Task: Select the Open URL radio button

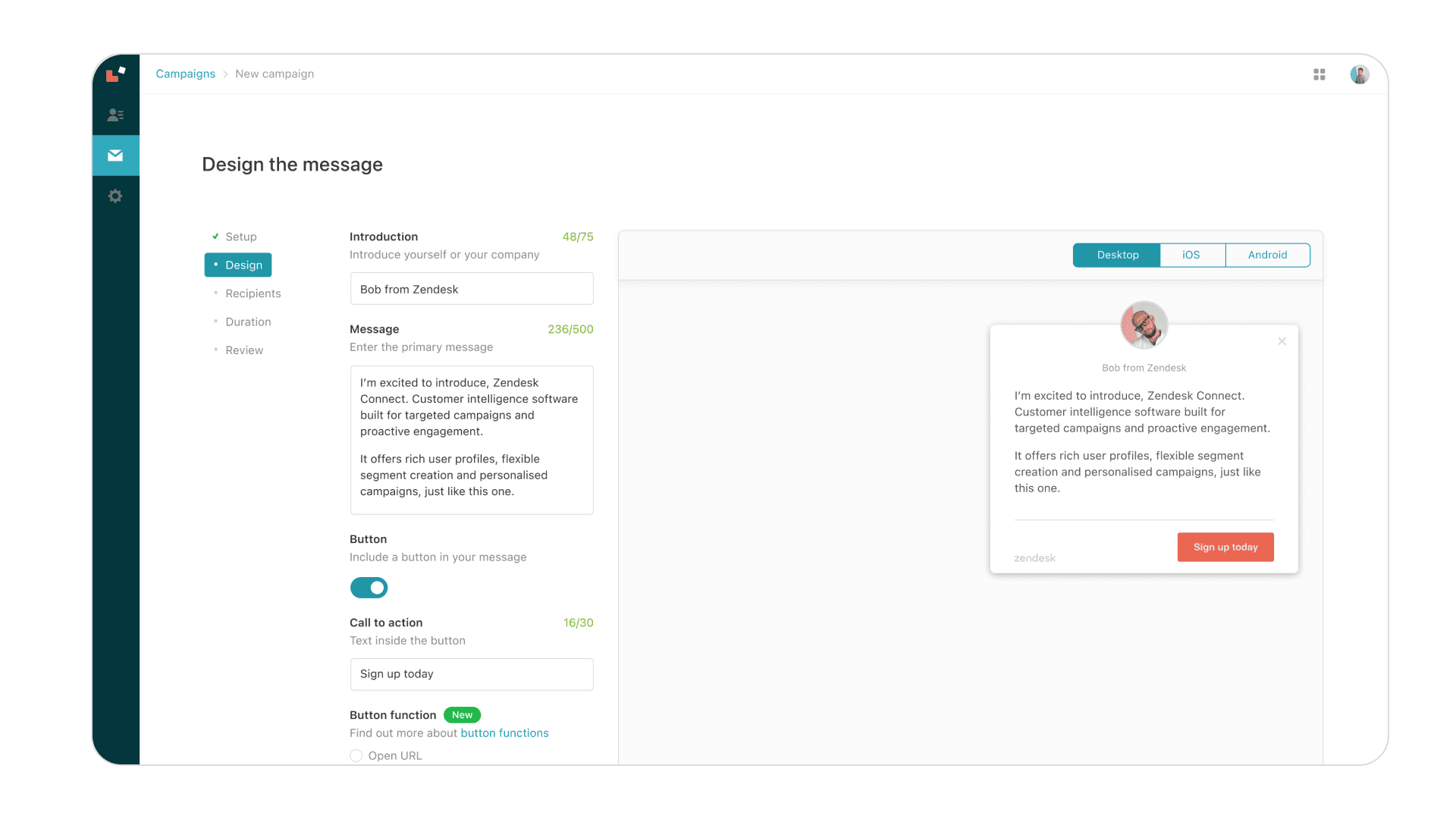Action: (x=356, y=756)
